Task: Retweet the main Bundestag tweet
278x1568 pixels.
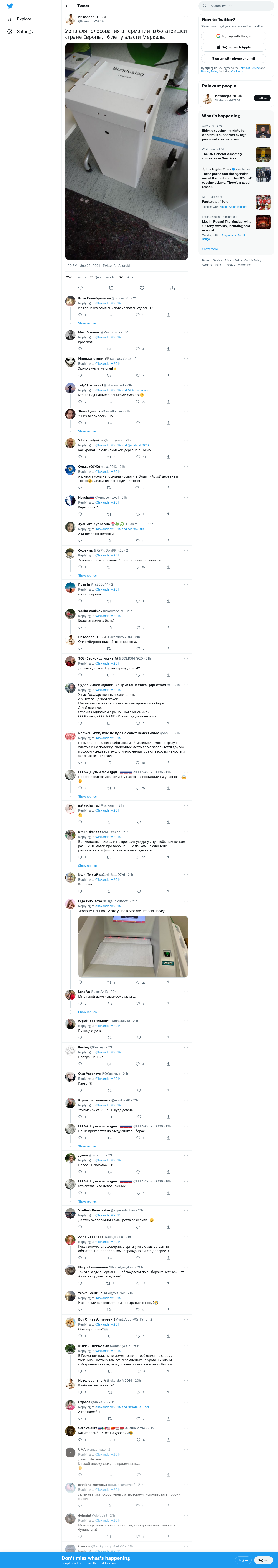Action: coord(111,288)
